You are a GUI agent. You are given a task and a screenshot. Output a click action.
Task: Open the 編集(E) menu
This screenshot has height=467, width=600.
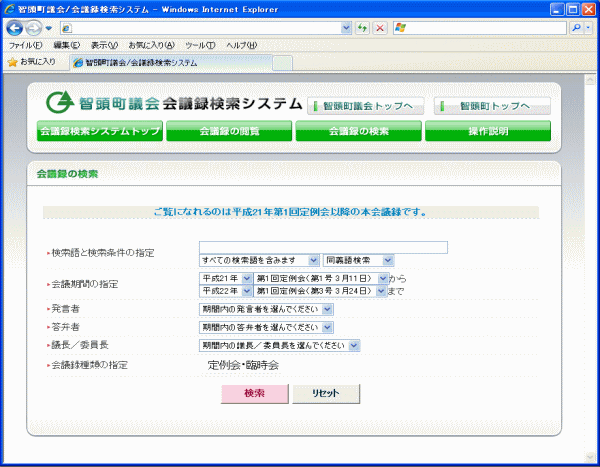(67, 45)
